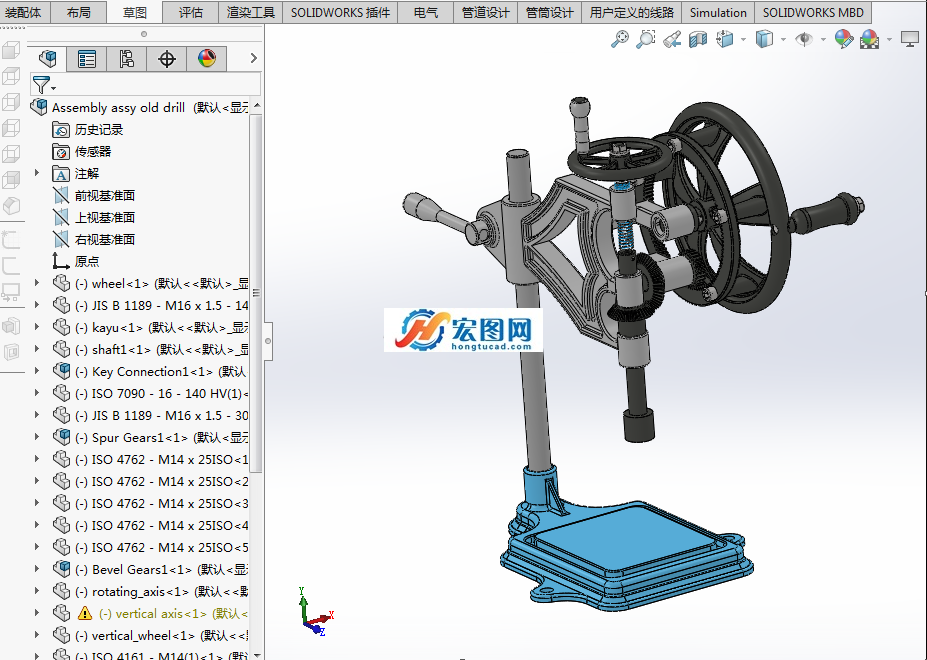Click the View Settings monitor icon
Screen dimensions: 927x660
(x=909, y=39)
